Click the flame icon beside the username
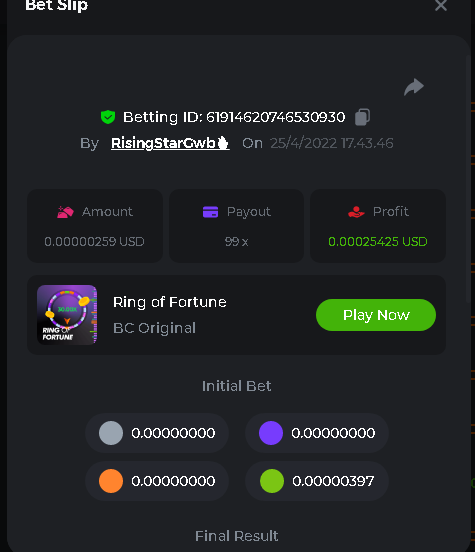The image size is (475, 552). point(223,143)
